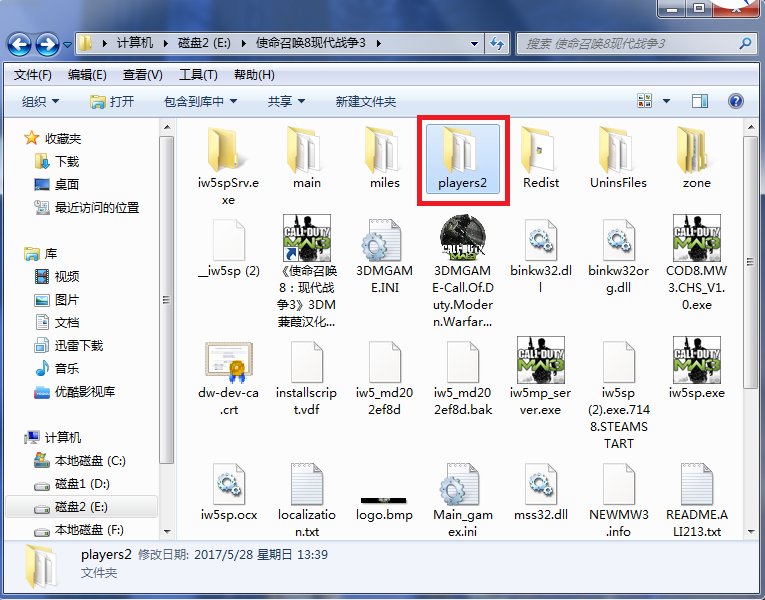Select the mss32.dll file
Screen dimensions: 765x600
pyautogui.click(x=541, y=492)
